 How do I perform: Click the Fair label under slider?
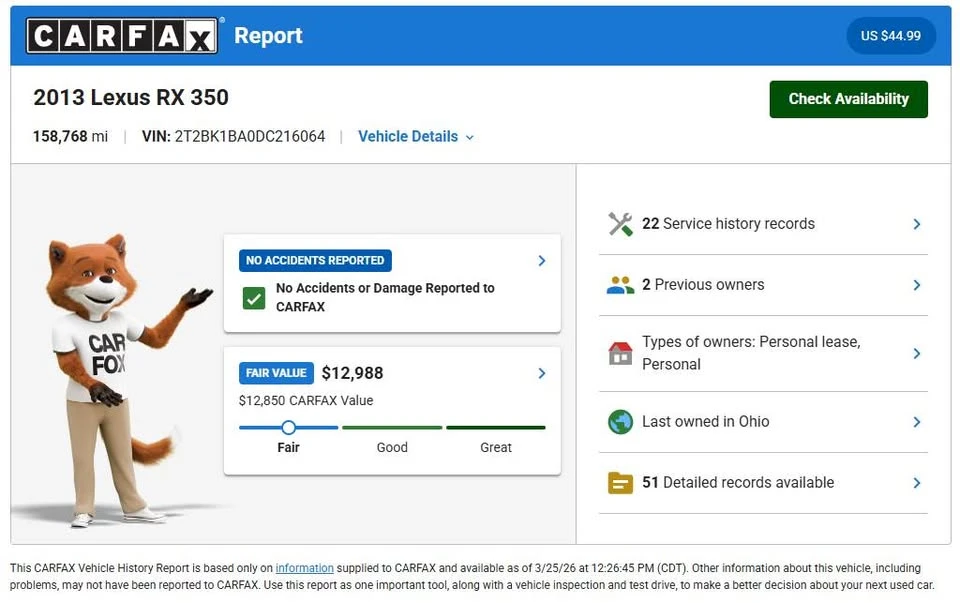click(x=288, y=448)
